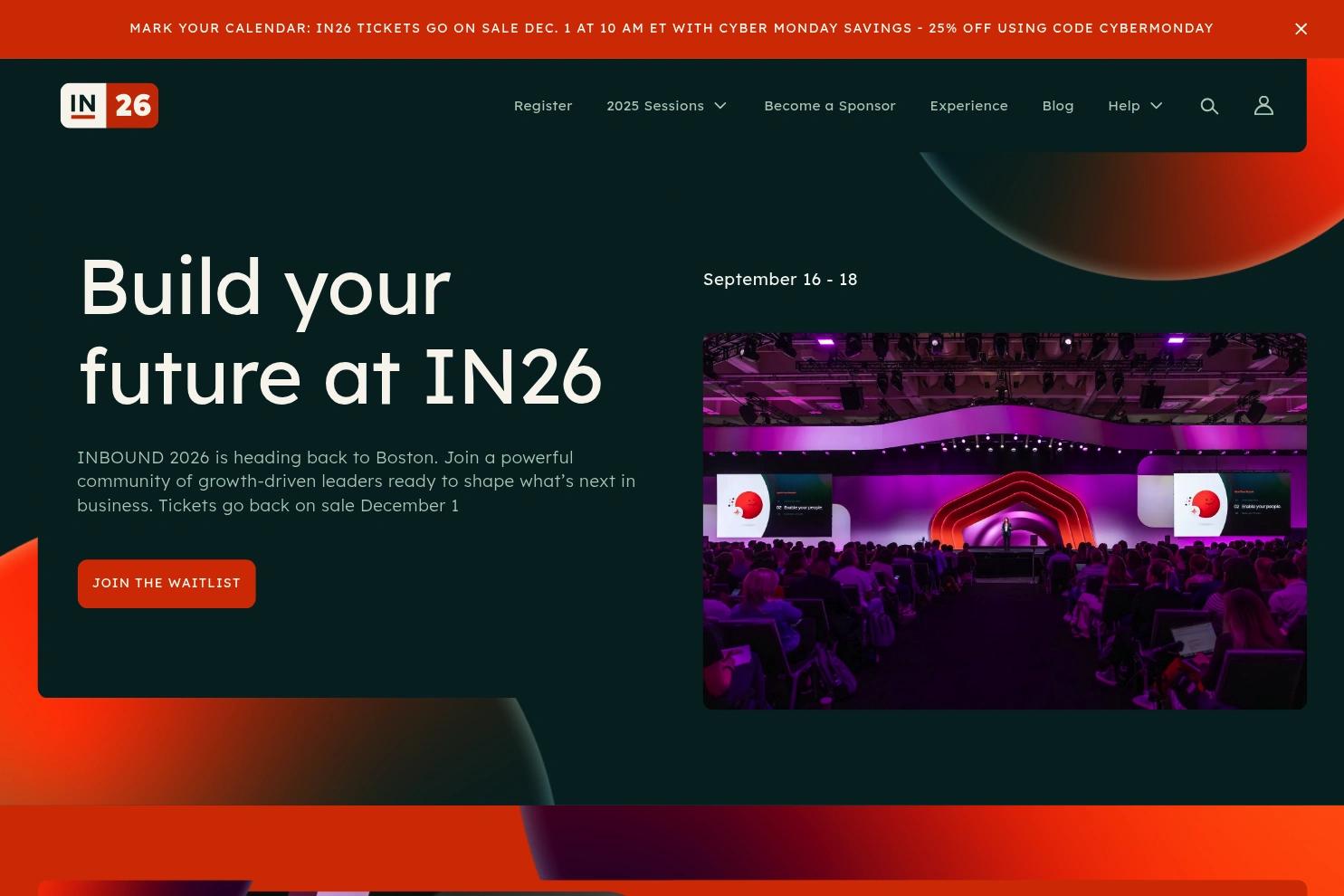Click the conference stage photo
Image resolution: width=1344 pixels, height=896 pixels.
[1005, 521]
